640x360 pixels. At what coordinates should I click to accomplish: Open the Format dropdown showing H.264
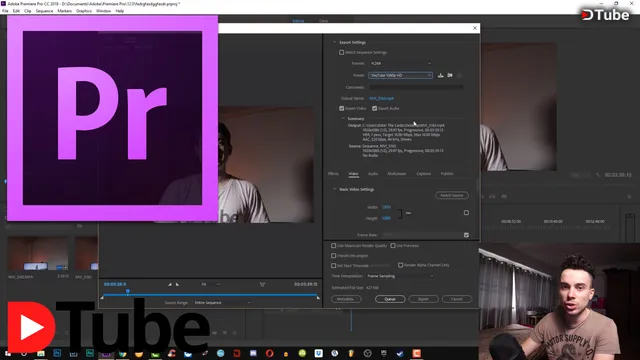pos(400,64)
